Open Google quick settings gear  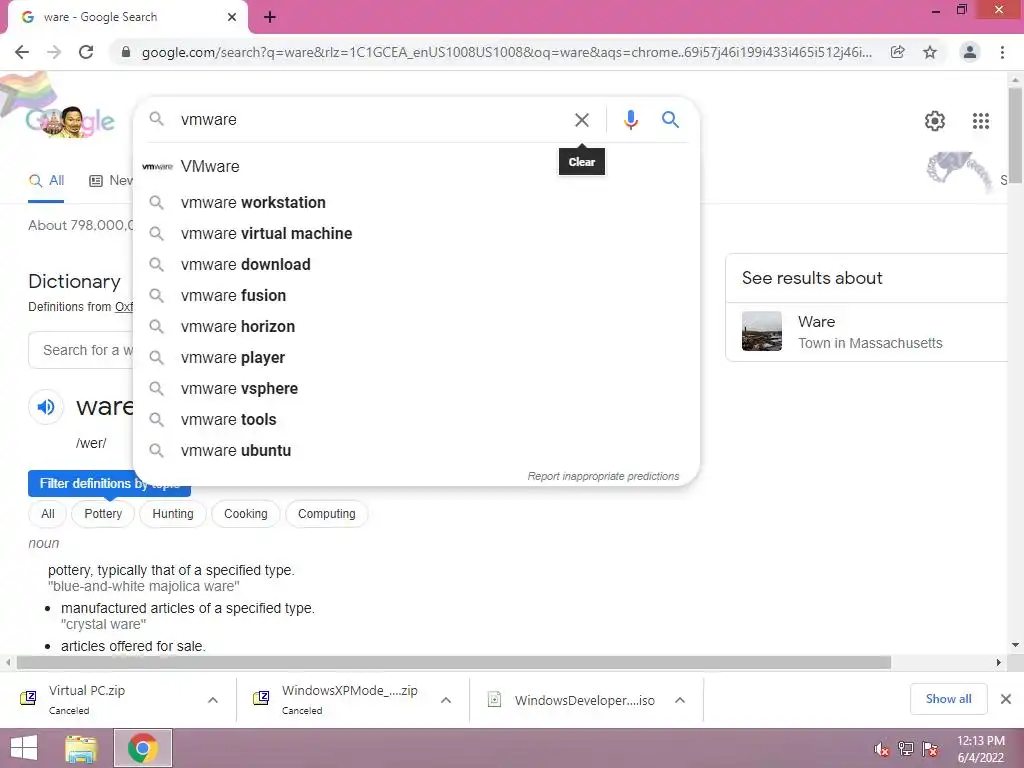935,121
